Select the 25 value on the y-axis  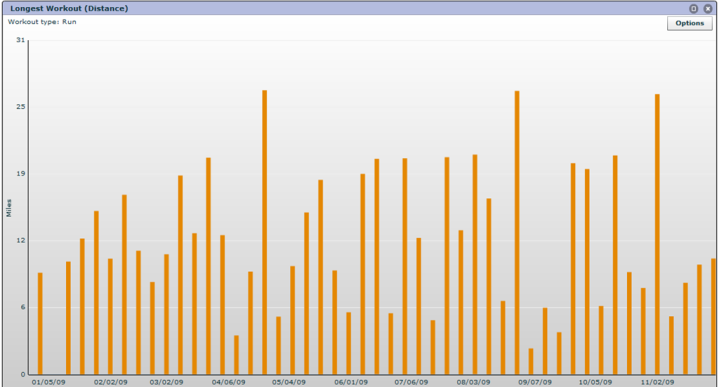[21, 107]
